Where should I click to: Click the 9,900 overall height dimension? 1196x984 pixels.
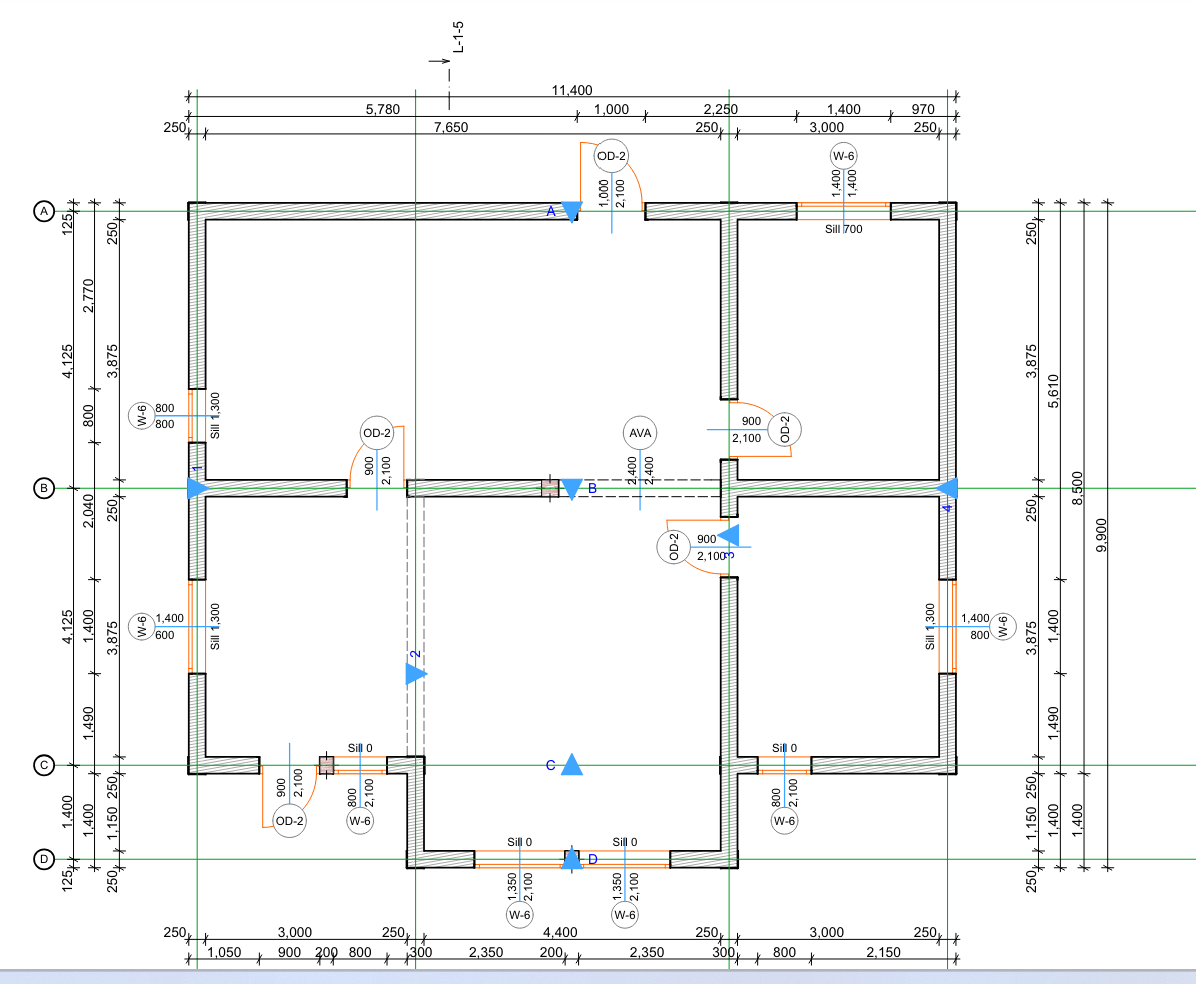pyautogui.click(x=1101, y=540)
